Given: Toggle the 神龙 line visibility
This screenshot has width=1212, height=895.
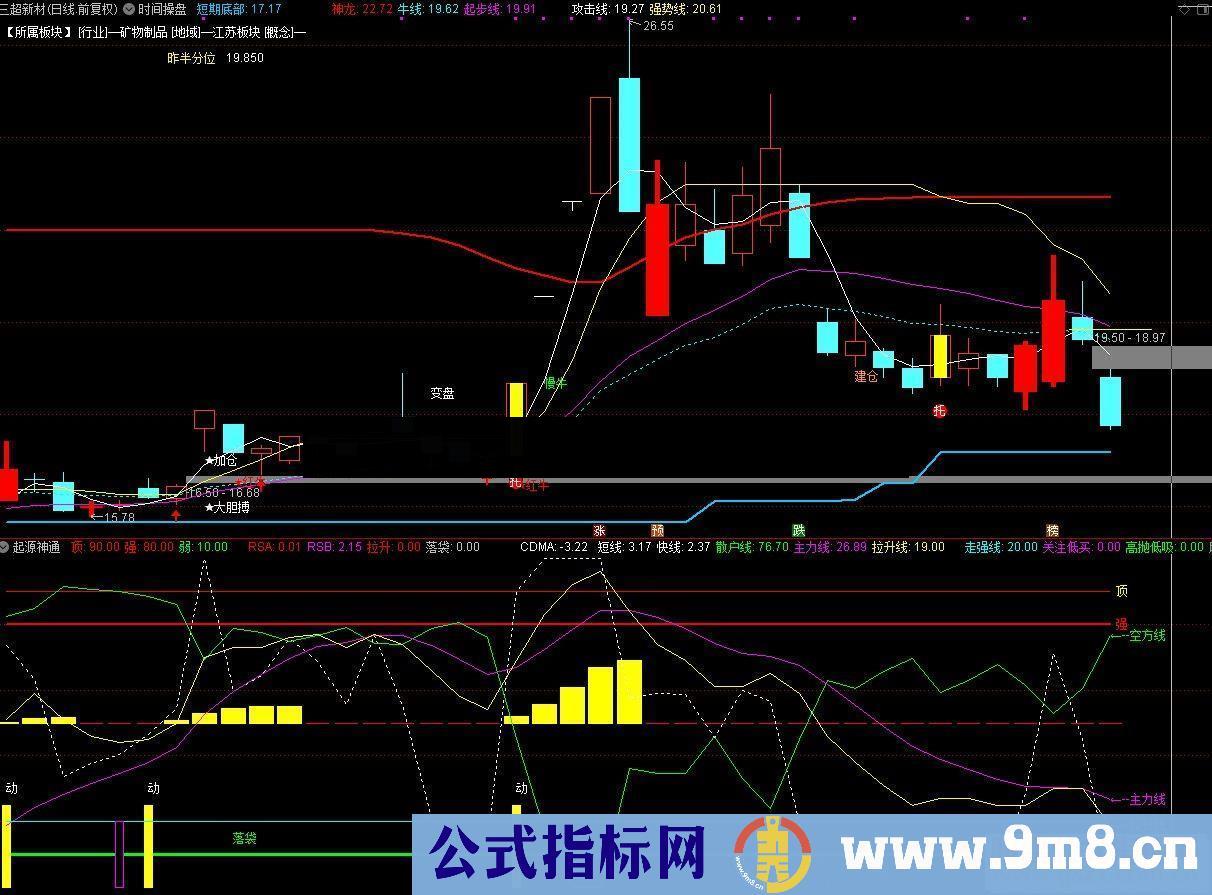Looking at the screenshot, I should pyautogui.click(x=345, y=8).
